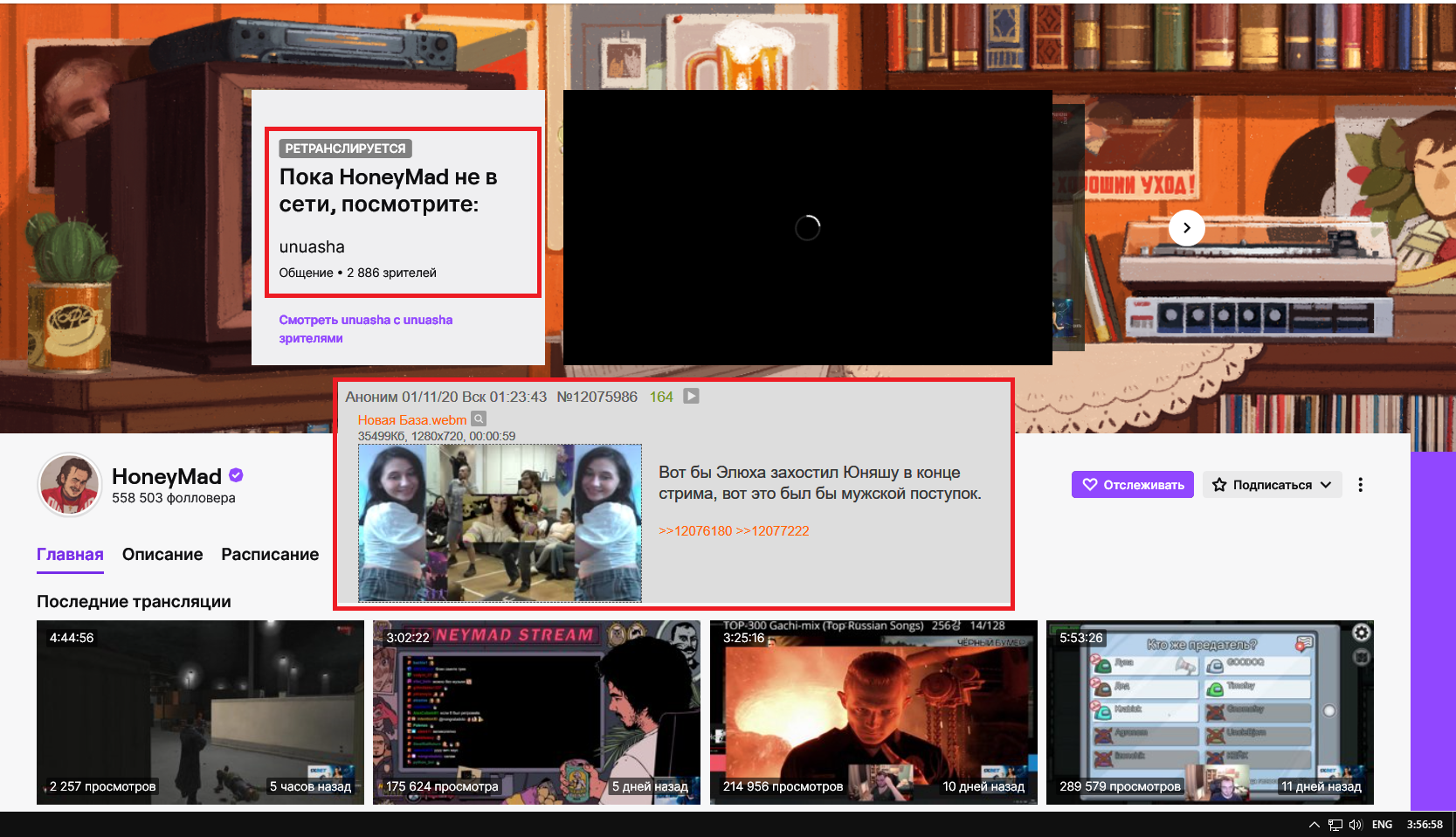Click the 11 дней назад label
Screen dimensions: 1456x837
pyautogui.click(x=1321, y=786)
